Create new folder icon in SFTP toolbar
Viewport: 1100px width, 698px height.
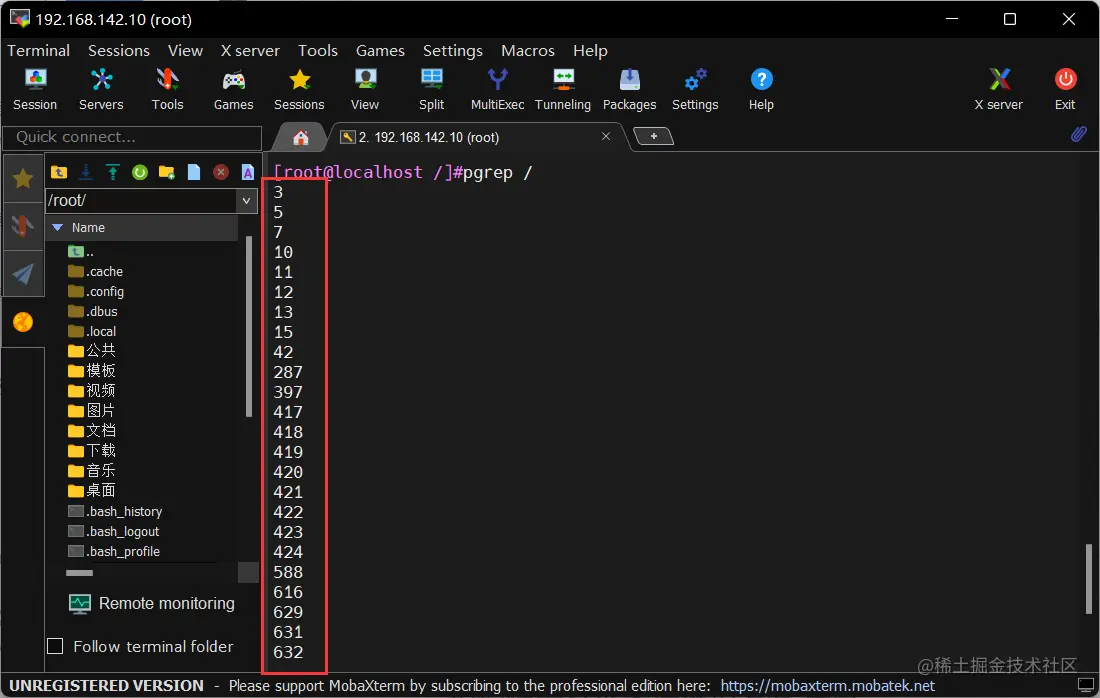pos(167,172)
